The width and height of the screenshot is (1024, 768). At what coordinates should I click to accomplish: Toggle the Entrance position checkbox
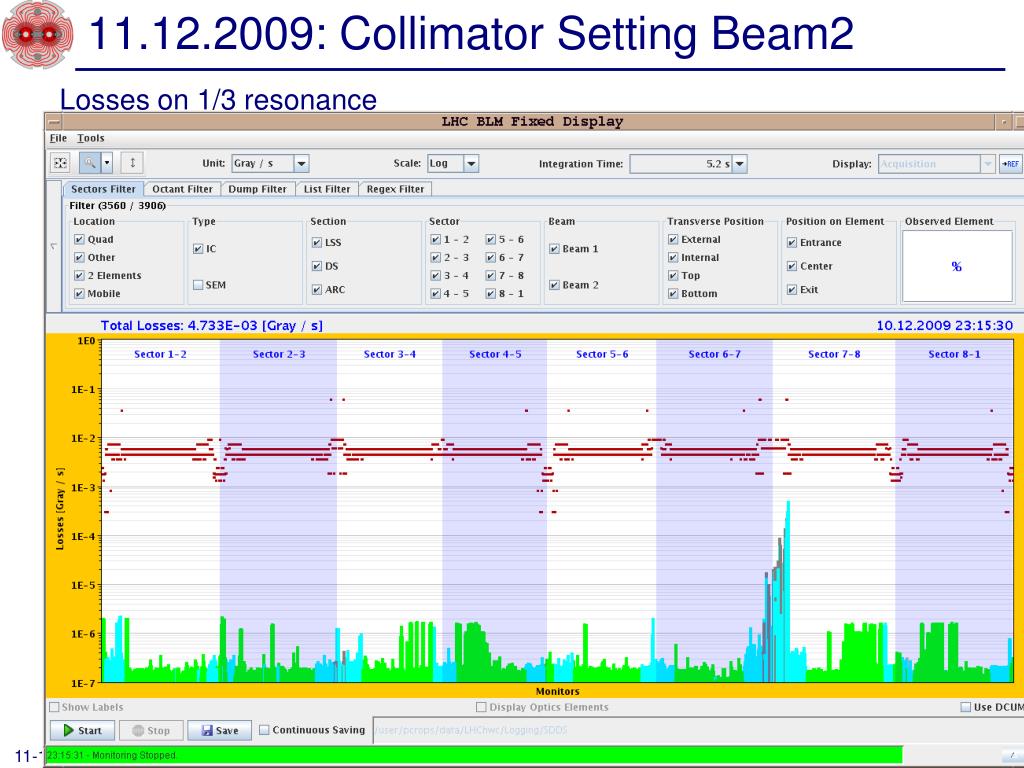coord(792,243)
